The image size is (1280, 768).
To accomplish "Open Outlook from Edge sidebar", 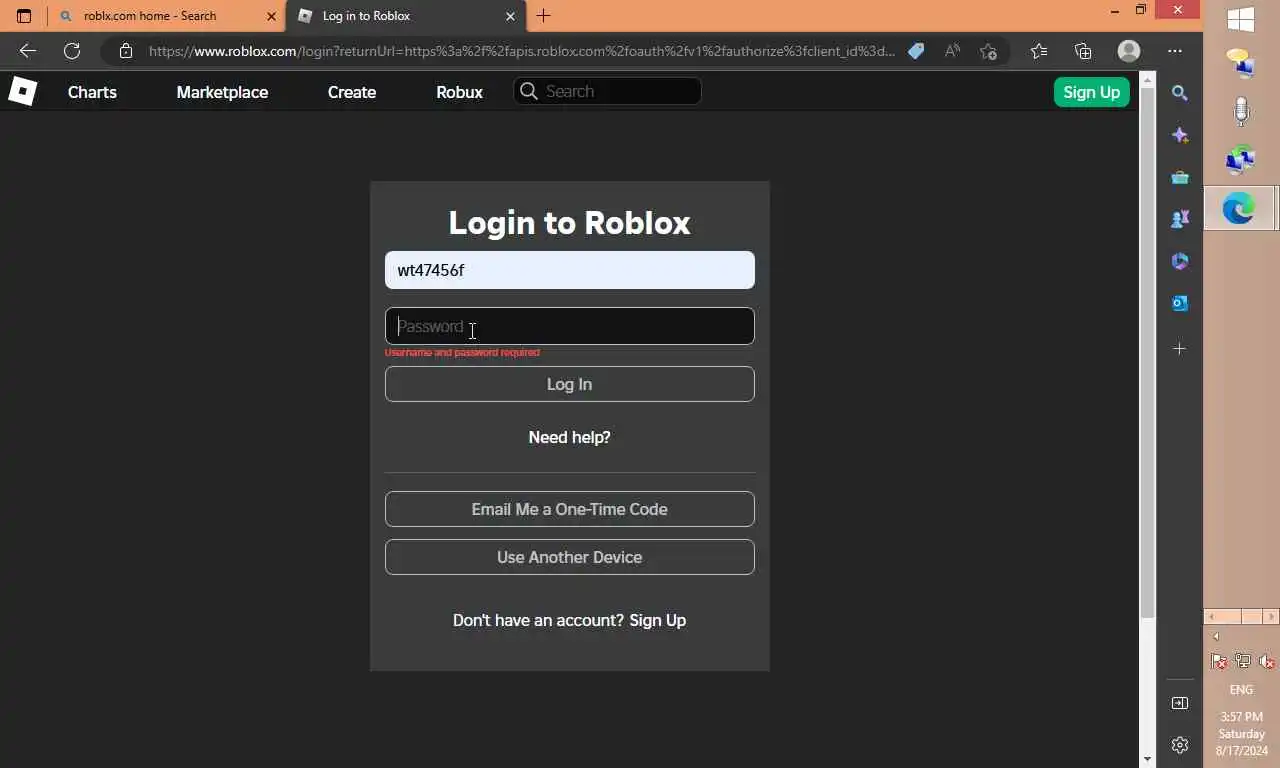I will [1180, 303].
